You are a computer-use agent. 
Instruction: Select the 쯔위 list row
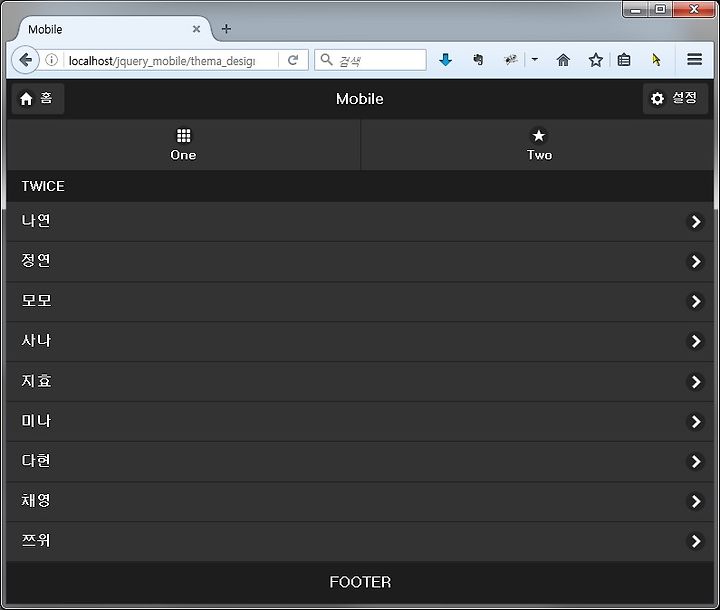(x=360, y=541)
